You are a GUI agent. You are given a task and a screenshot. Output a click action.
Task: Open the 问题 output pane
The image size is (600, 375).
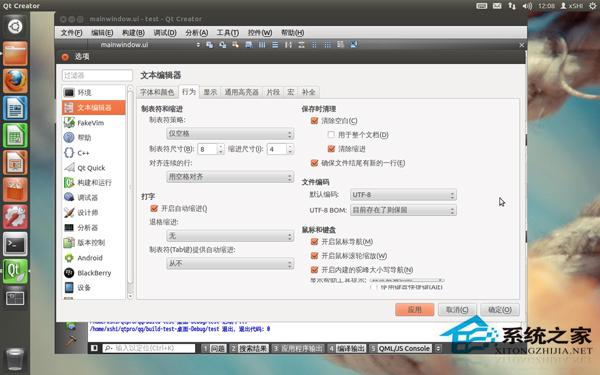point(214,349)
